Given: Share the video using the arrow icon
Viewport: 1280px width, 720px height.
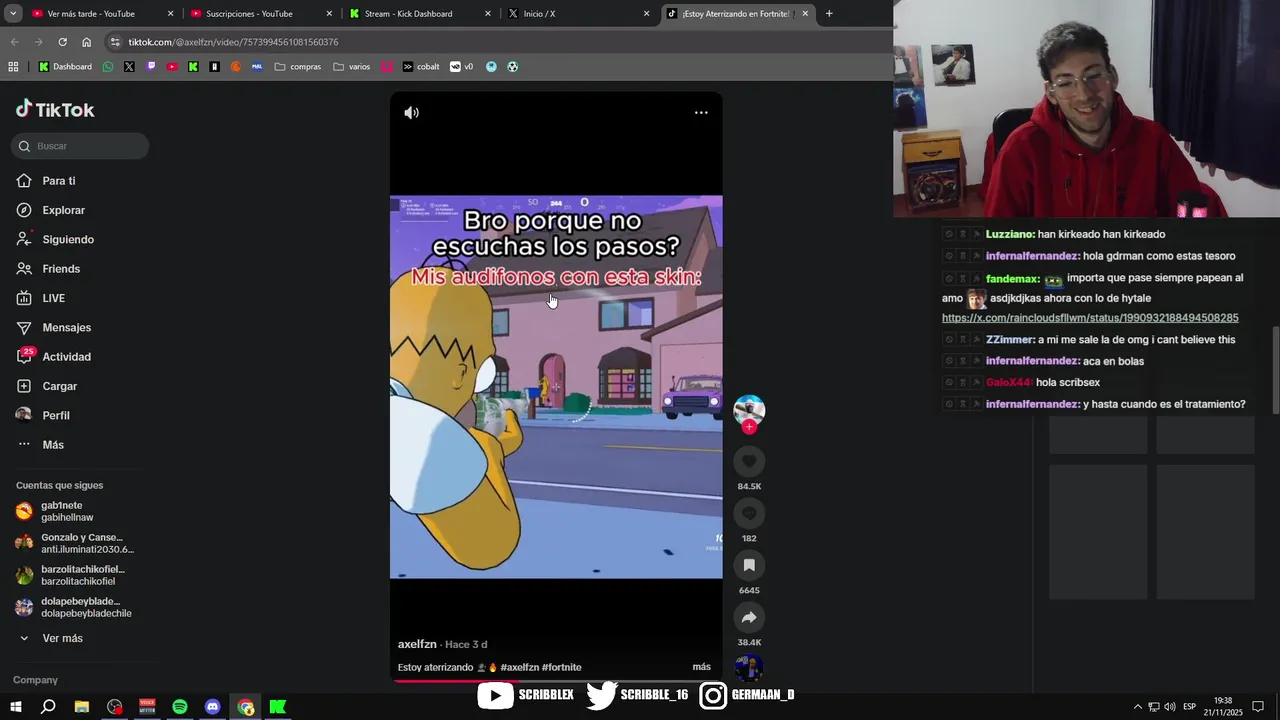Looking at the screenshot, I should click(x=749, y=617).
